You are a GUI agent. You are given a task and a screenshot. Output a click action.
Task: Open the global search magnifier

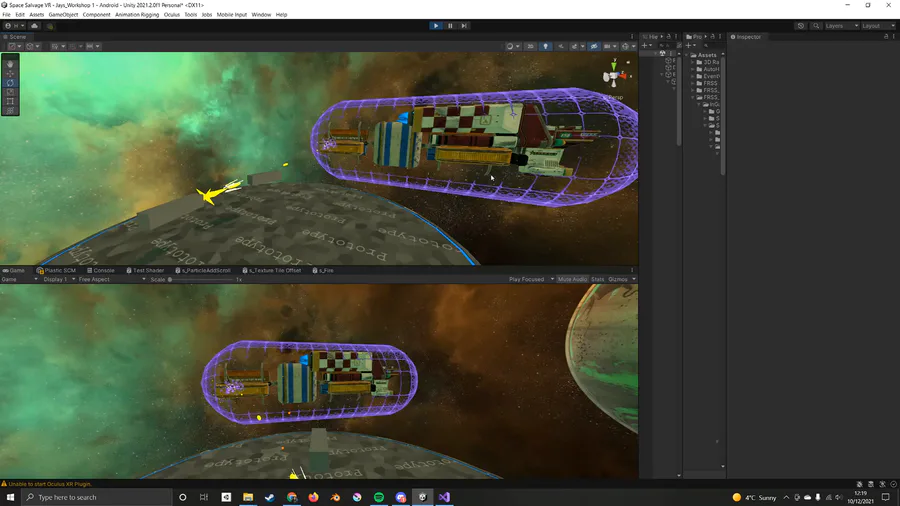click(816, 26)
